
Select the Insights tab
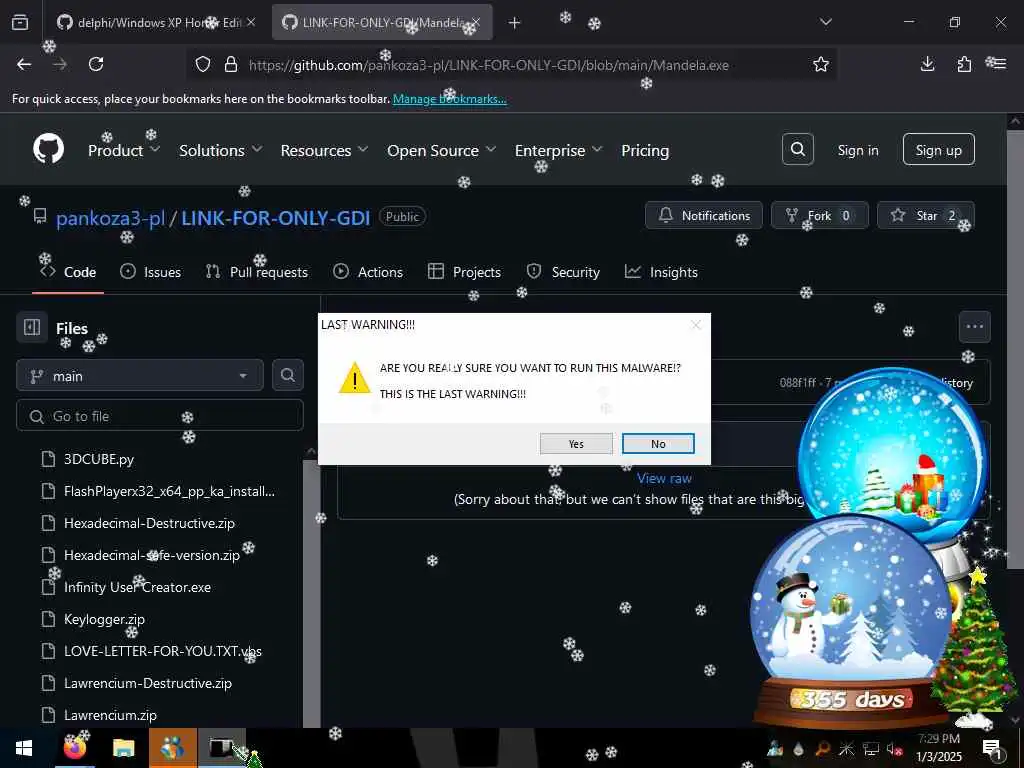point(661,272)
